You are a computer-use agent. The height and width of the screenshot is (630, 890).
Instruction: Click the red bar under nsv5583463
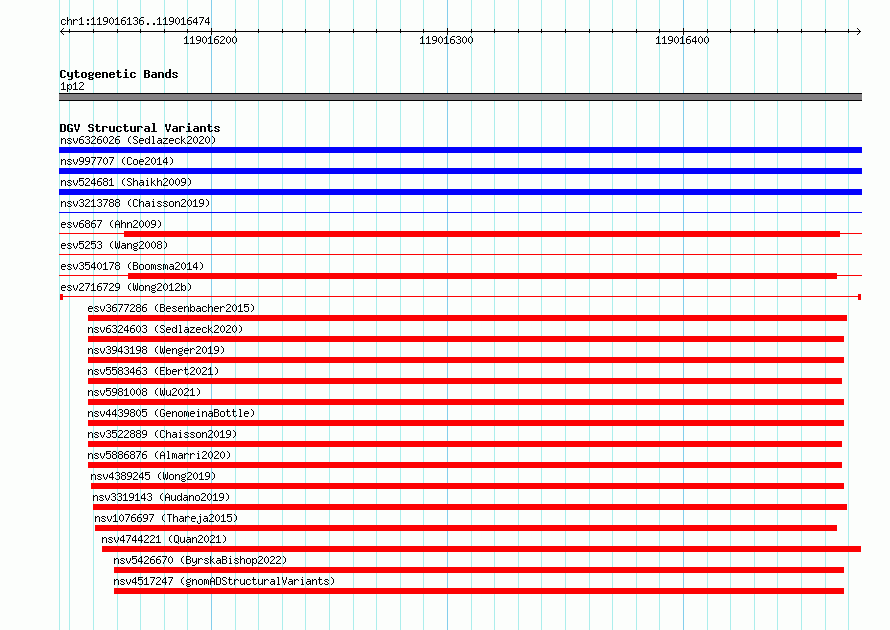pyautogui.click(x=465, y=381)
